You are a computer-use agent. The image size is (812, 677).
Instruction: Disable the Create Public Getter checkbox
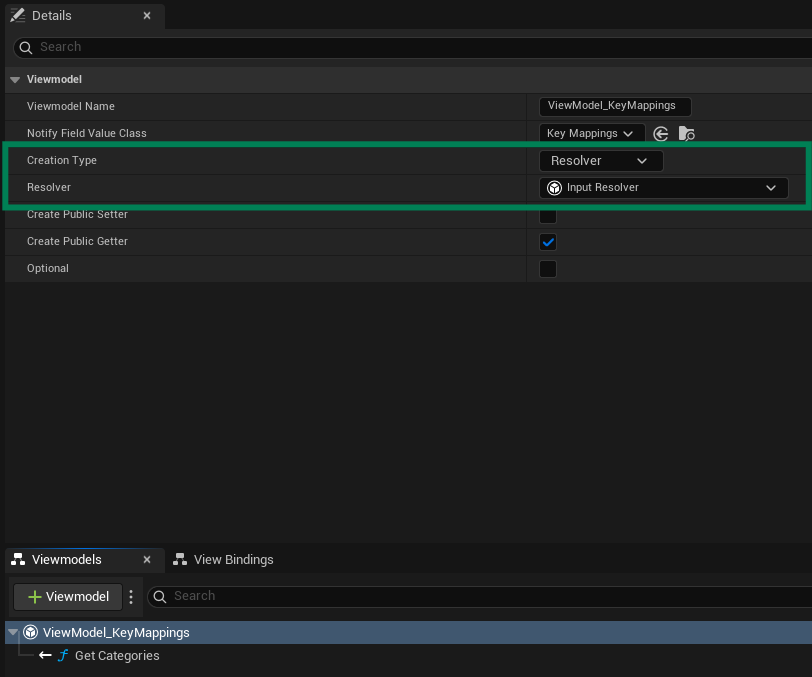point(547,241)
